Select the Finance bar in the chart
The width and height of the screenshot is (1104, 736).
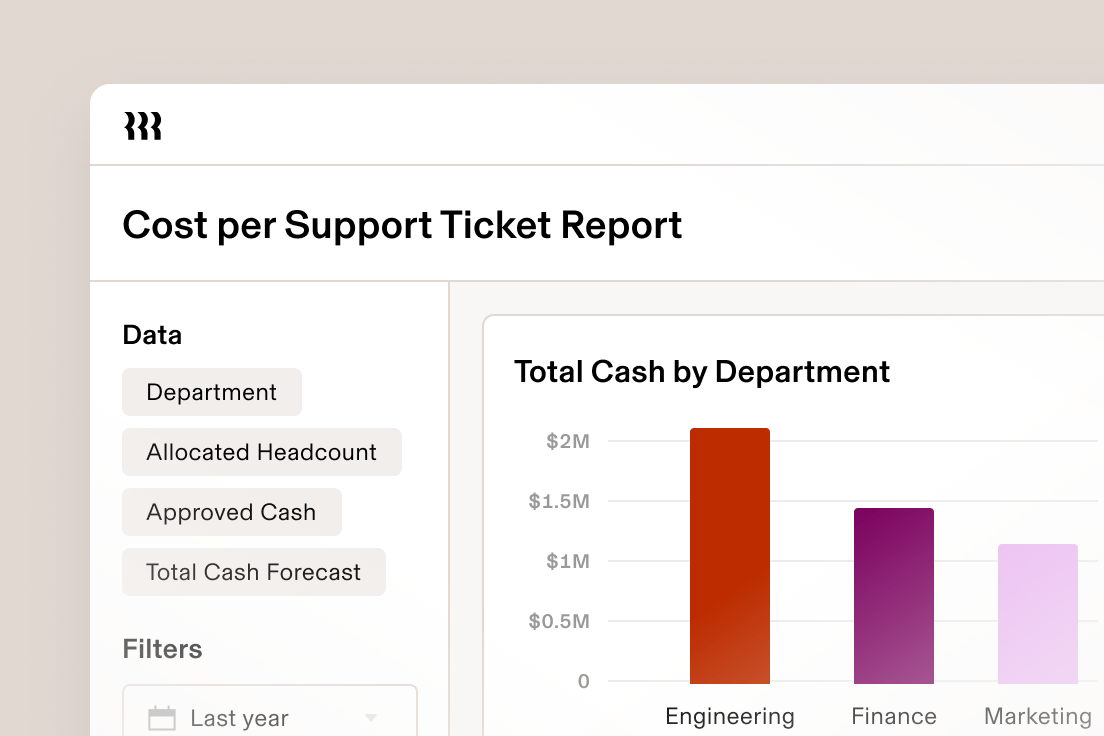893,595
